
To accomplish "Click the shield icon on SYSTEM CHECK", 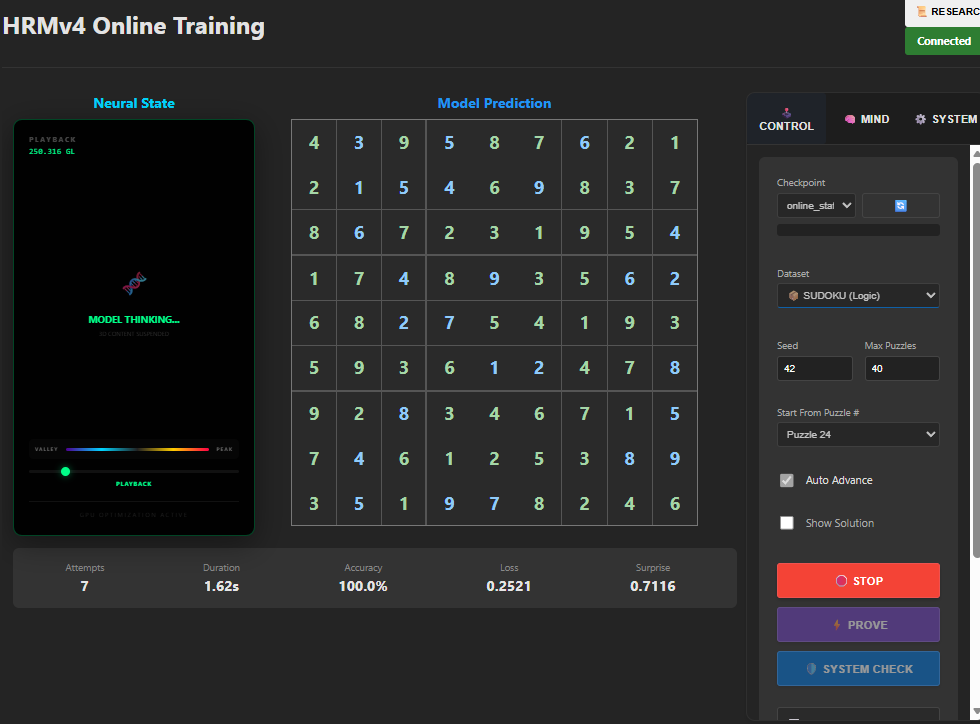I will [x=811, y=668].
